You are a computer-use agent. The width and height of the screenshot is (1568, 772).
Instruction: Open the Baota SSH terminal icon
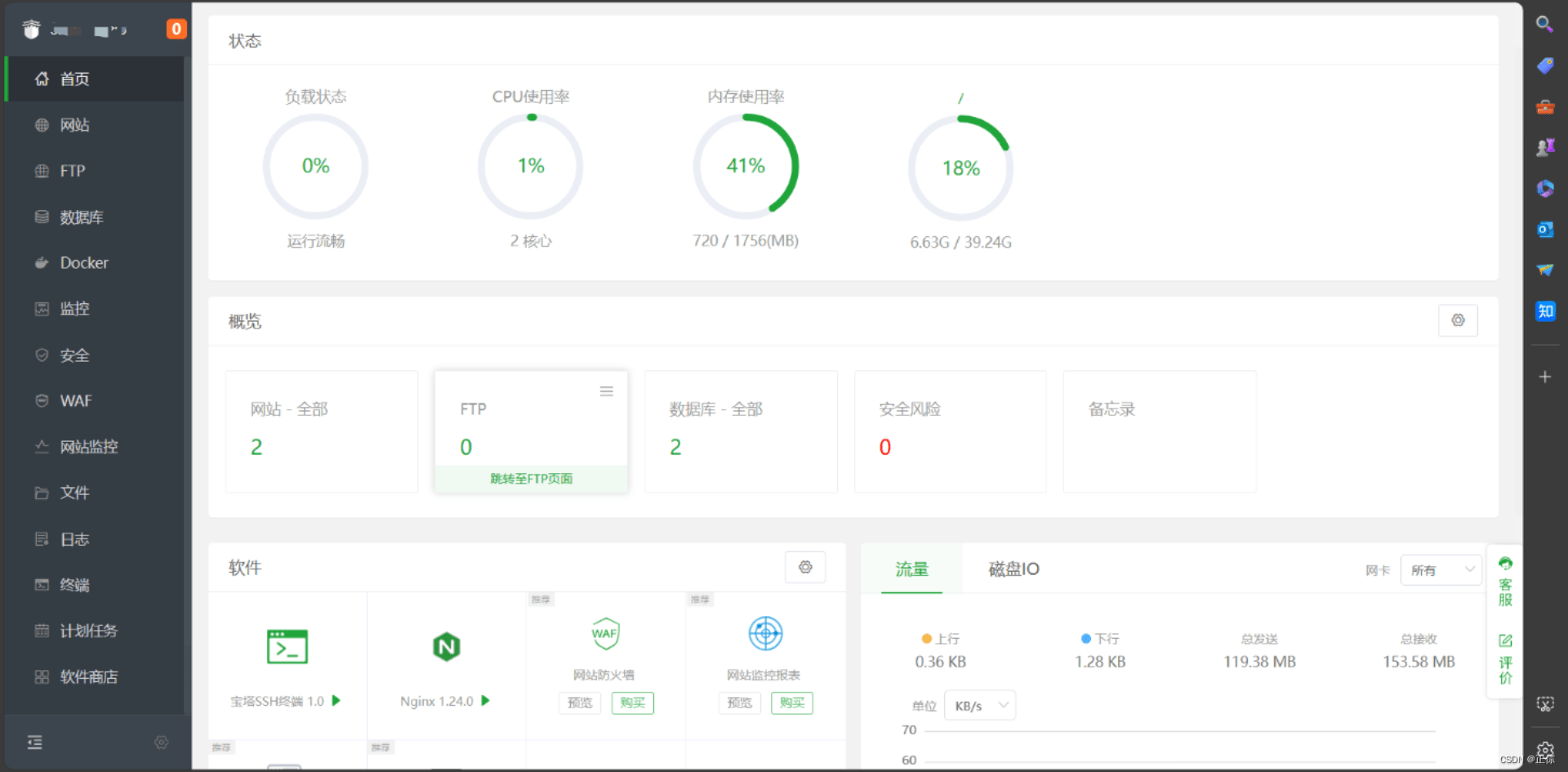(x=287, y=647)
